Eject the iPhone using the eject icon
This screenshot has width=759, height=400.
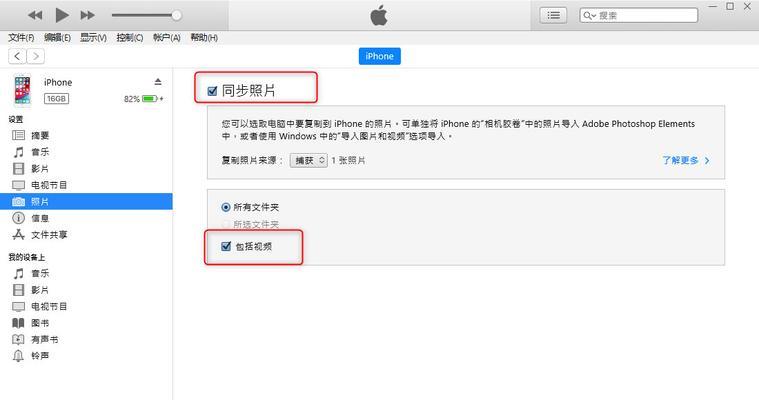(x=158, y=82)
